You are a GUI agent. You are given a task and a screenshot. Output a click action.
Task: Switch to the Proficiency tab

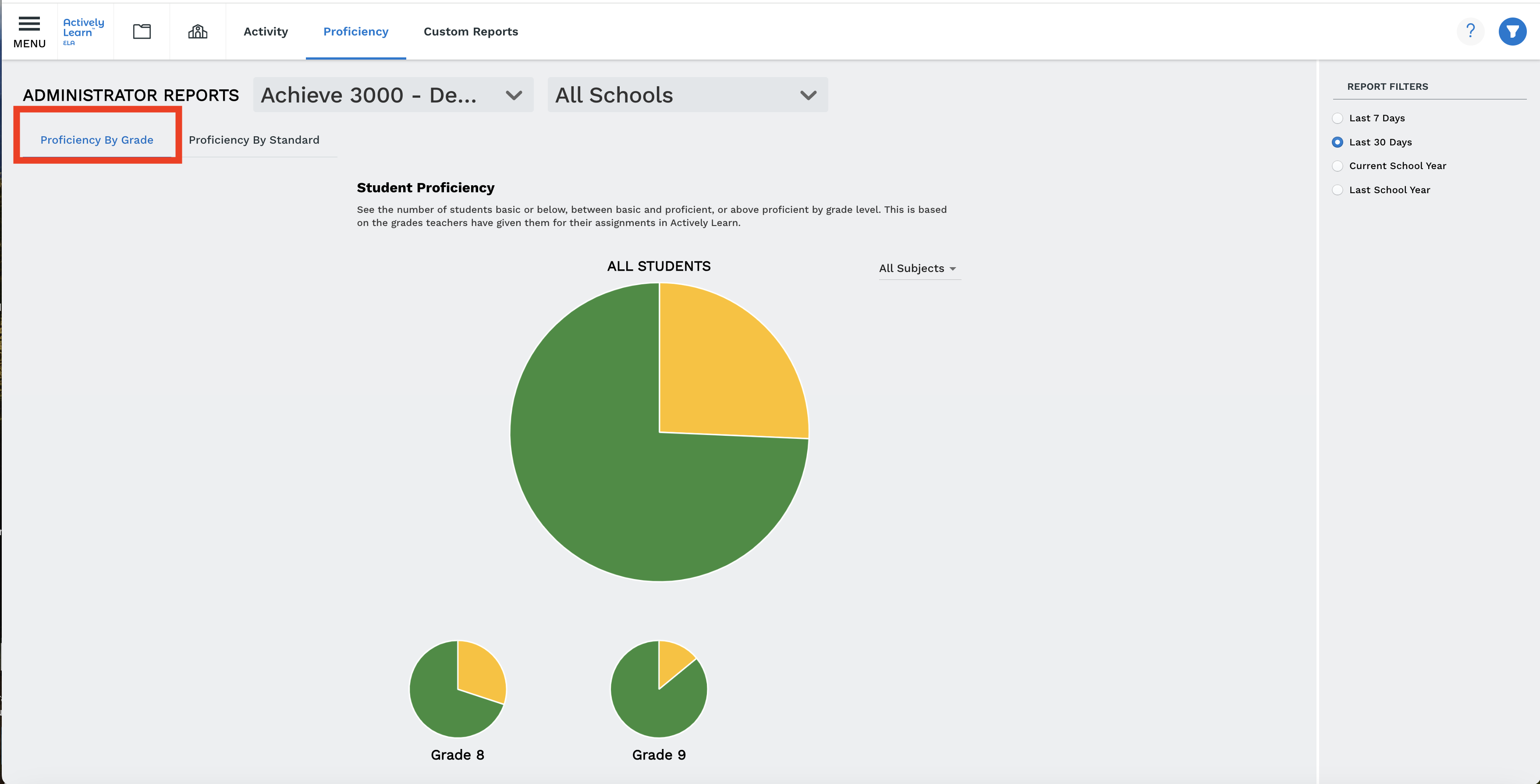point(356,32)
